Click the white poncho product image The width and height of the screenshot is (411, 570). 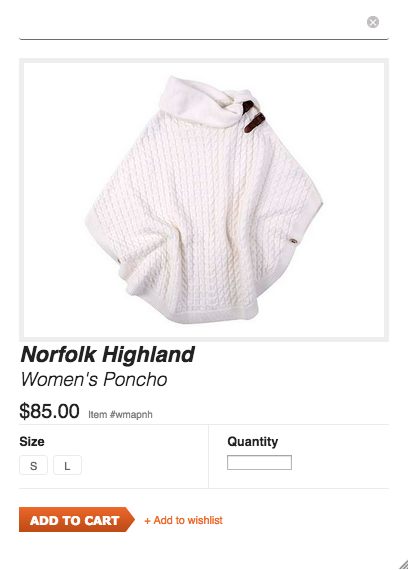tap(204, 200)
